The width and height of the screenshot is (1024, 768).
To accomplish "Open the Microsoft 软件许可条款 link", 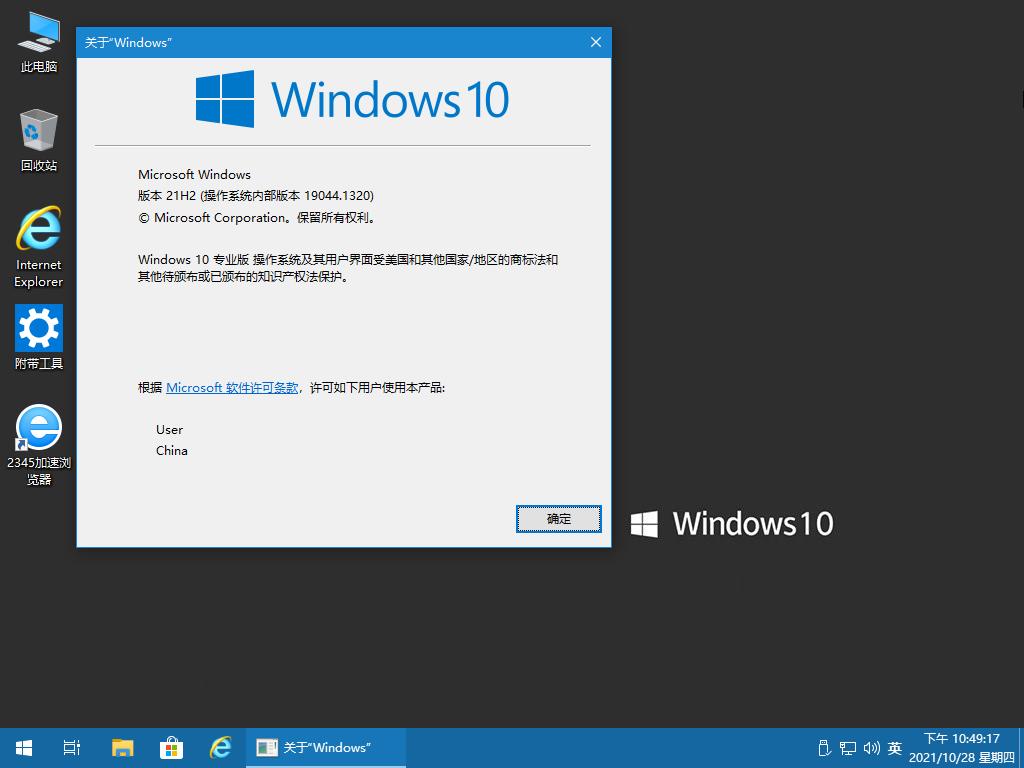I will coord(232,387).
